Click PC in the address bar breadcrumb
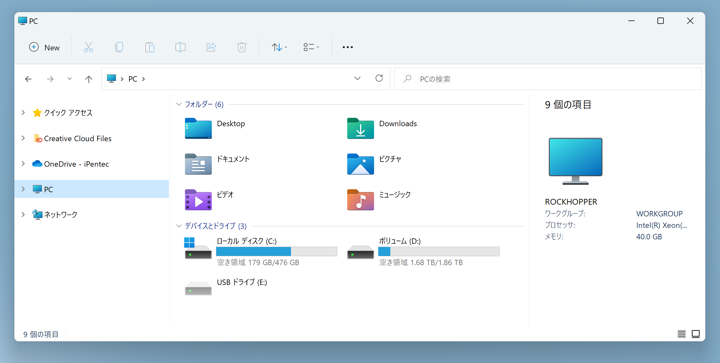The height and width of the screenshot is (363, 720). coord(133,79)
